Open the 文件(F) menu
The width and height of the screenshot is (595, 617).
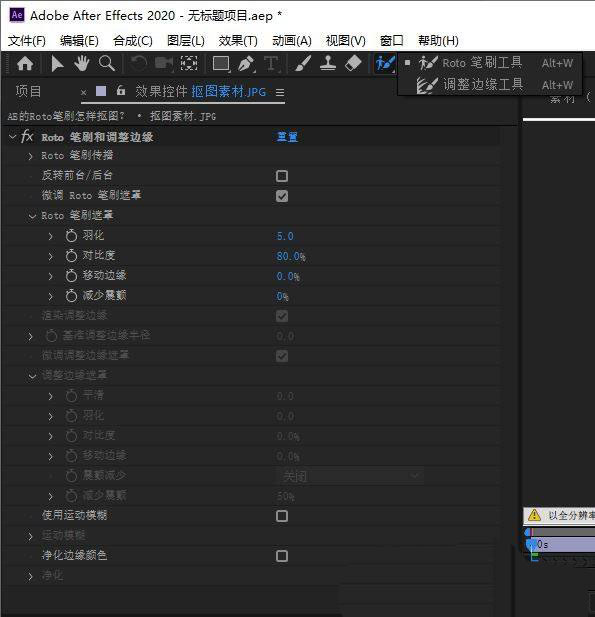[x=27, y=41]
